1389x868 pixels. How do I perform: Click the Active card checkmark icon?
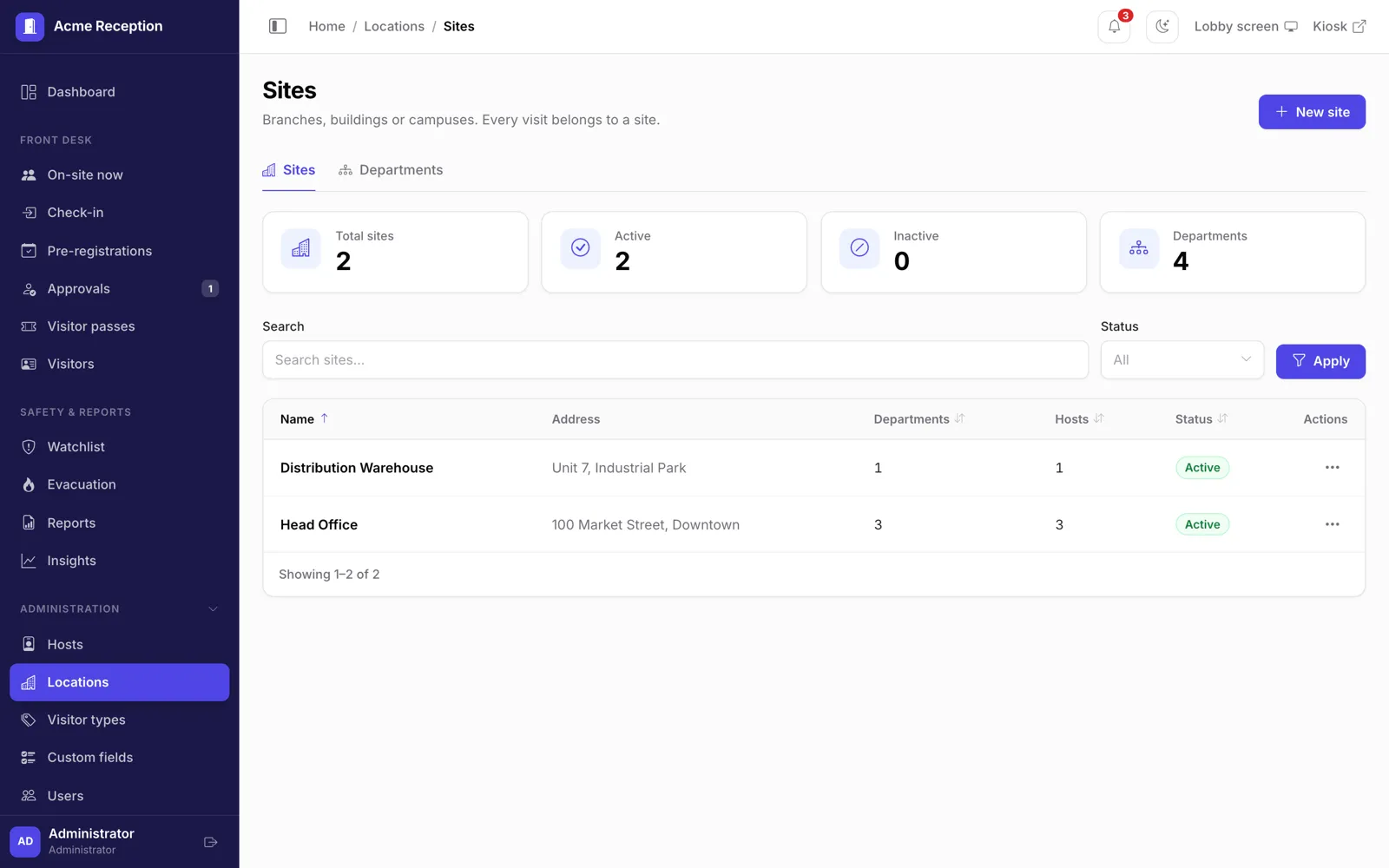pos(580,248)
